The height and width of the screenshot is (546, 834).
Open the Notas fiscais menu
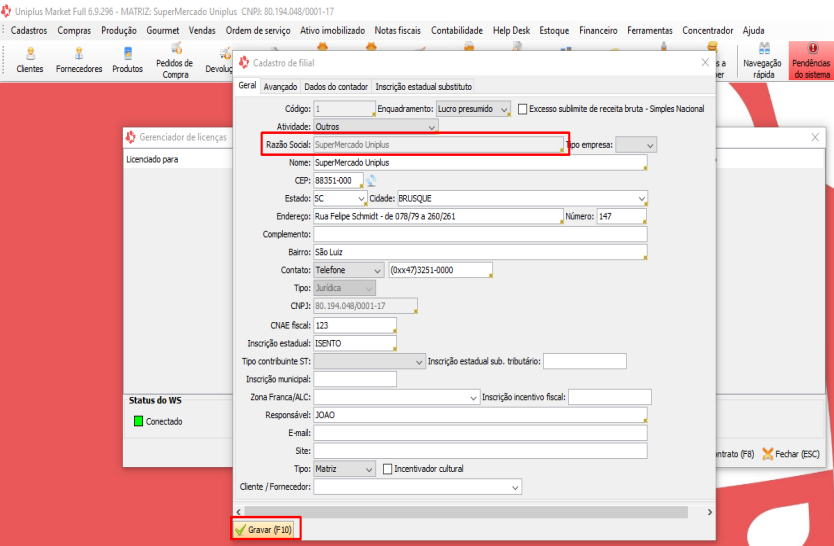click(397, 30)
